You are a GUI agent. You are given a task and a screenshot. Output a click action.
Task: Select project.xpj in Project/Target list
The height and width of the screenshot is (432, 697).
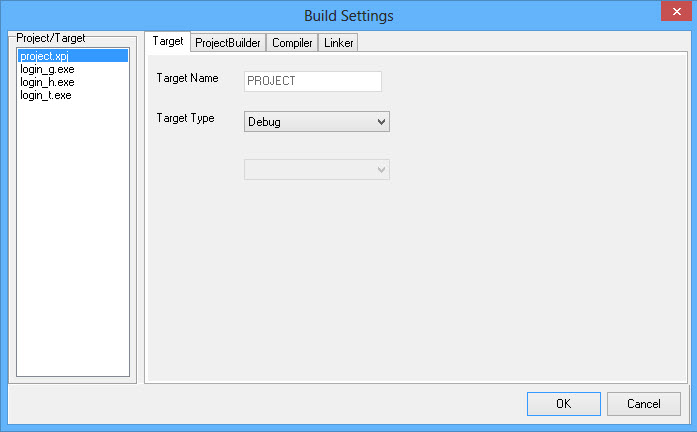click(73, 56)
